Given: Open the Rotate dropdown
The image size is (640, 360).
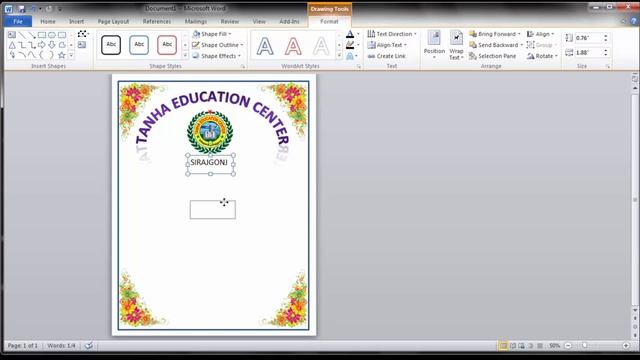Looking at the screenshot, I should click(542, 56).
